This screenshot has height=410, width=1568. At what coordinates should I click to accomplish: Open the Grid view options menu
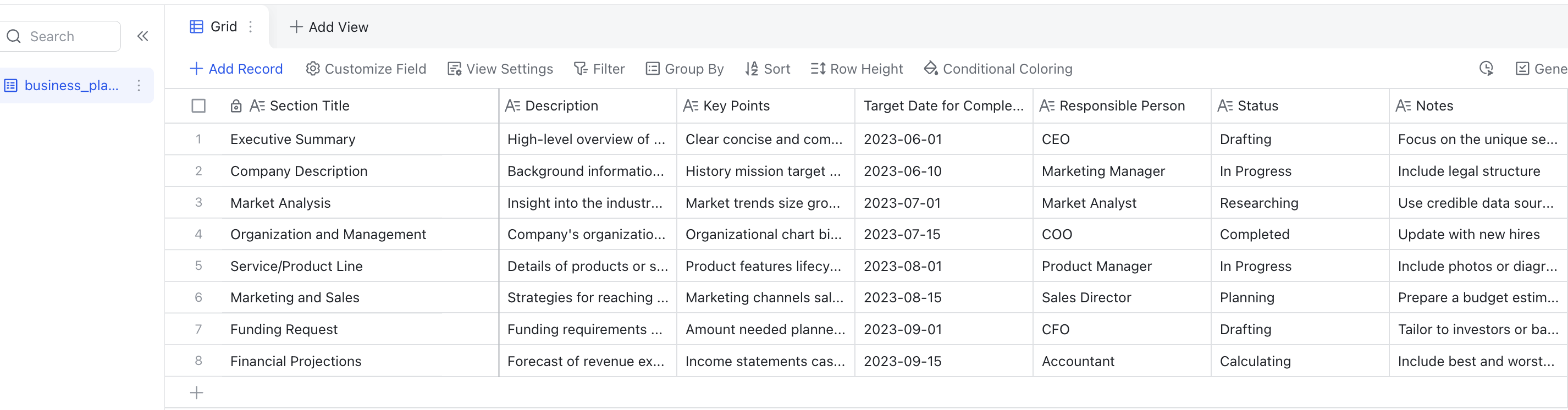[x=250, y=27]
